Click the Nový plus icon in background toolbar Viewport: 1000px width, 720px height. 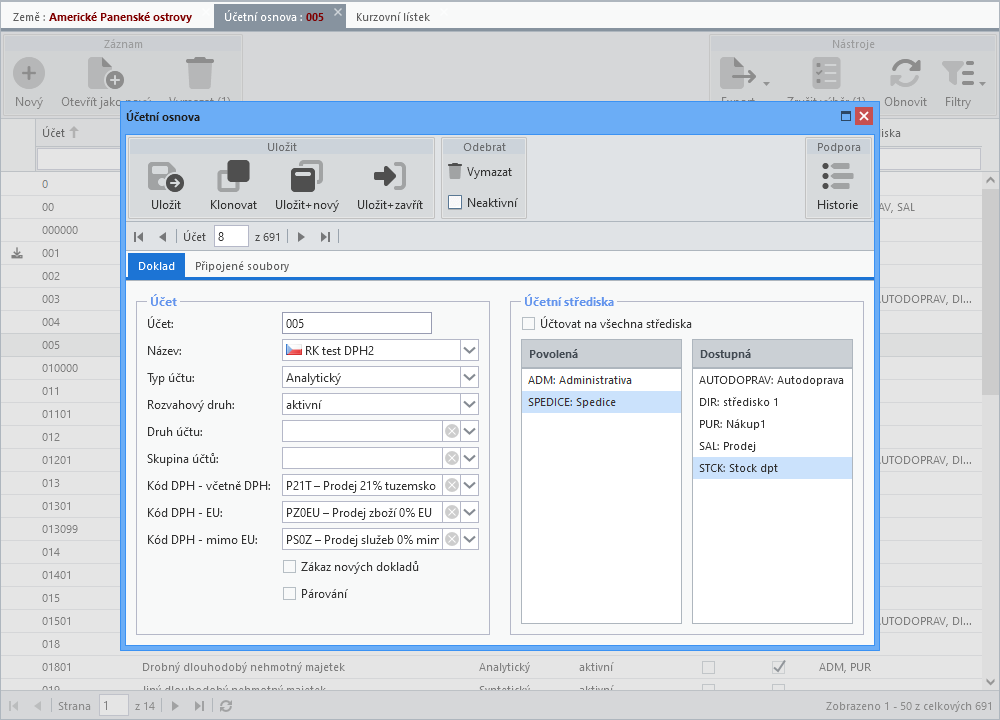29,73
